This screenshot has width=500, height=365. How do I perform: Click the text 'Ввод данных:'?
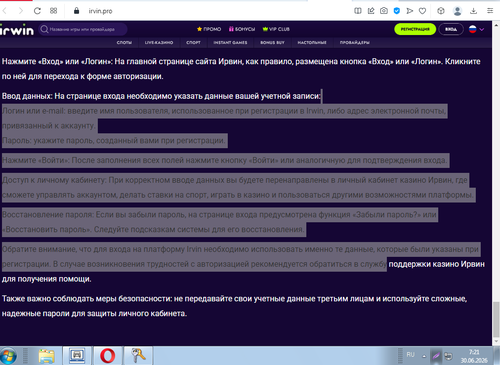(27, 96)
